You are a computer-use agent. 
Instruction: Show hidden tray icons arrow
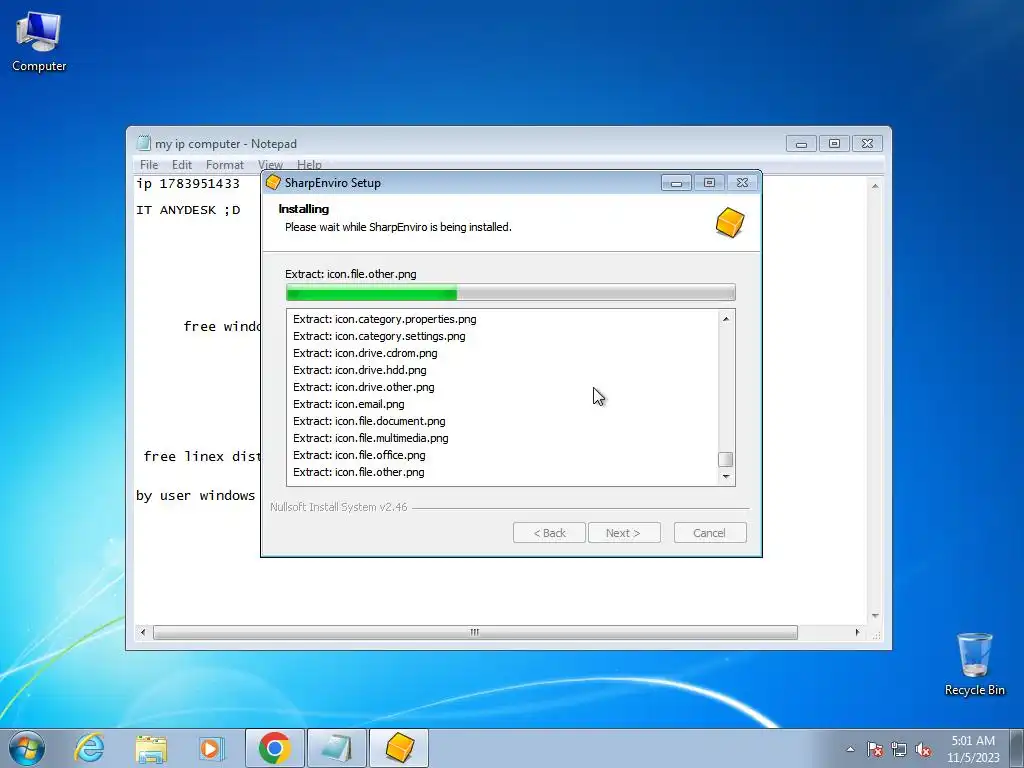(x=850, y=749)
